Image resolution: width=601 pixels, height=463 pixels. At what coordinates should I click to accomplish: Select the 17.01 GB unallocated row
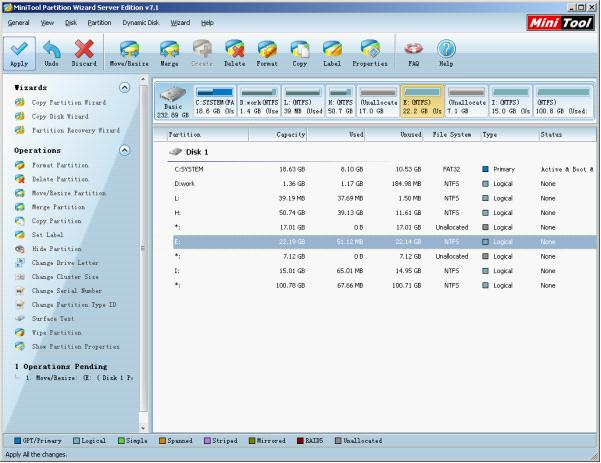pos(384,227)
